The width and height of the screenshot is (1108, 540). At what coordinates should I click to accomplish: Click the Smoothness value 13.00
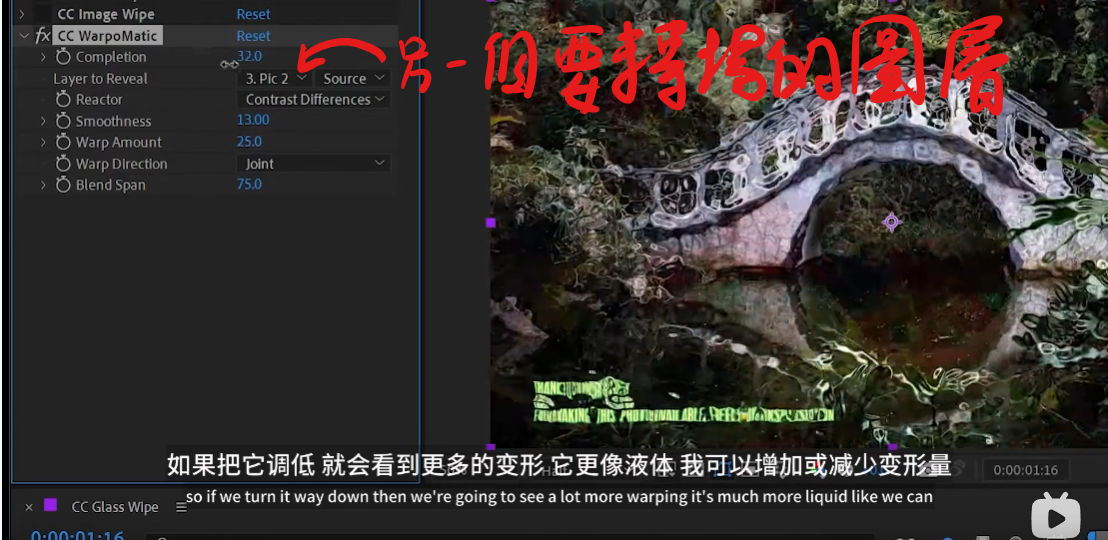pos(253,120)
